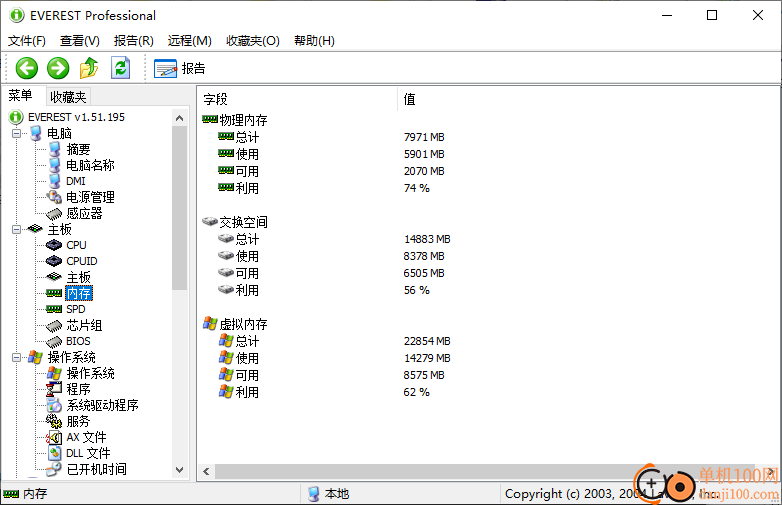
Task: Click the 操作系统 category Windows flag icon
Action: [x=35, y=357]
